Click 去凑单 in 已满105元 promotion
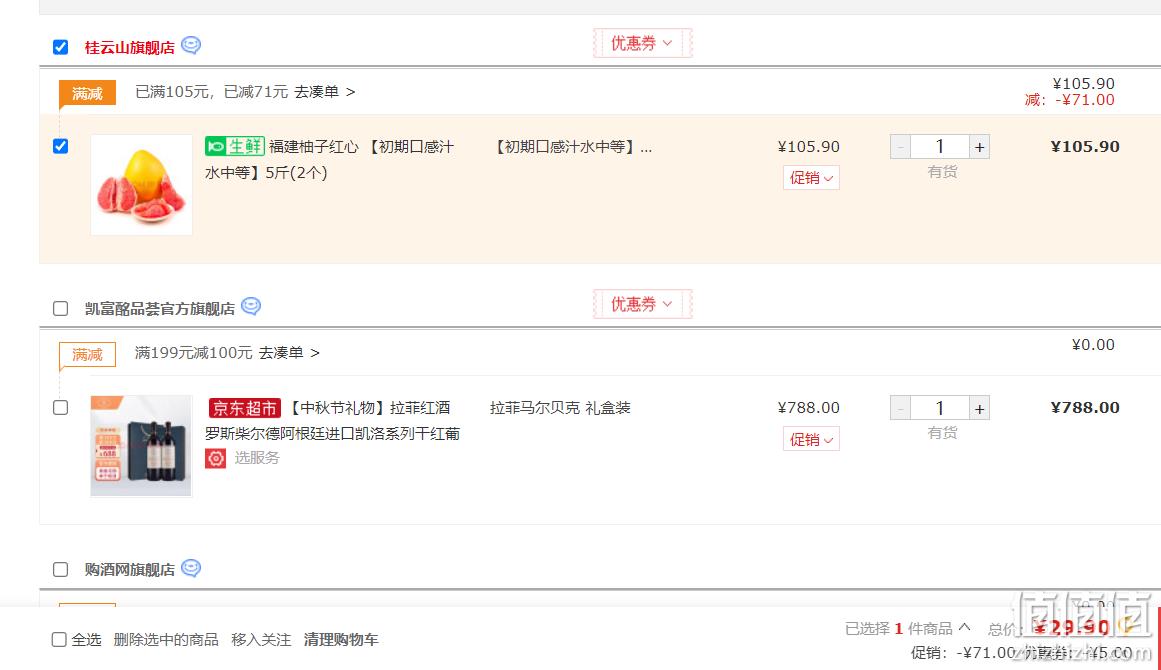Viewport: 1161px width, 670px height. click(324, 92)
